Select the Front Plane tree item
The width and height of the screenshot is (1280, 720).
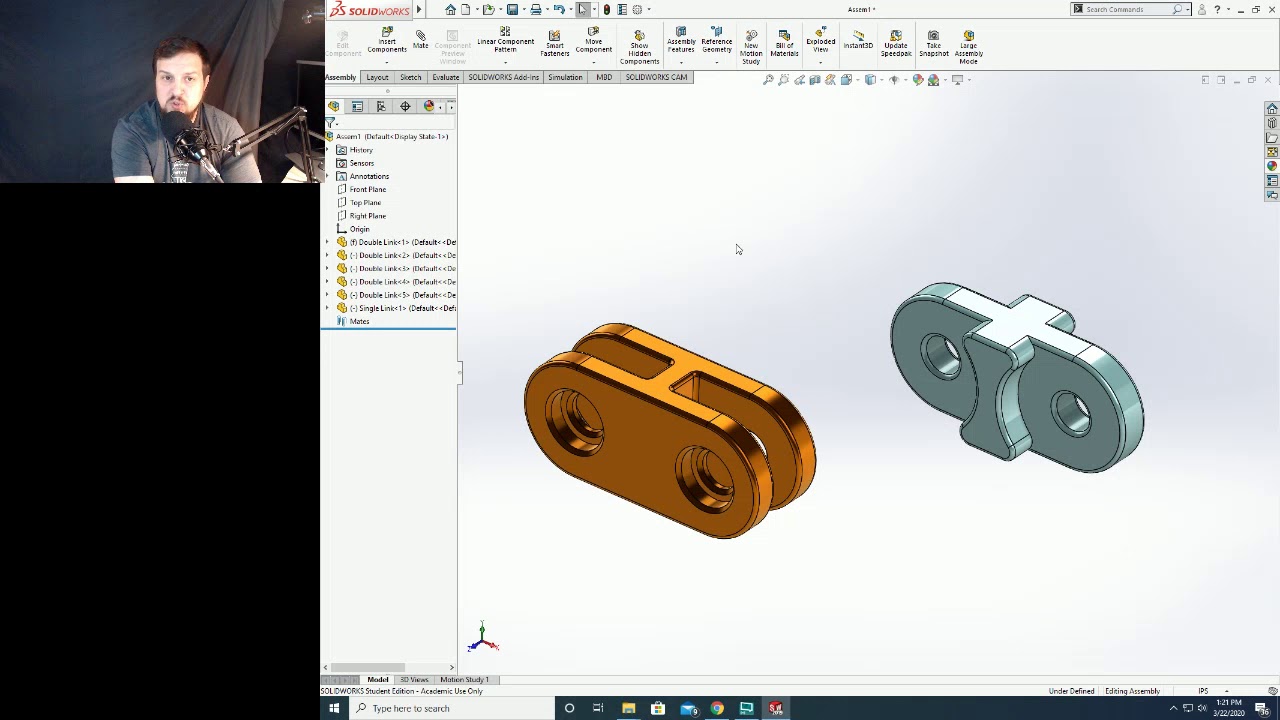pos(361,189)
